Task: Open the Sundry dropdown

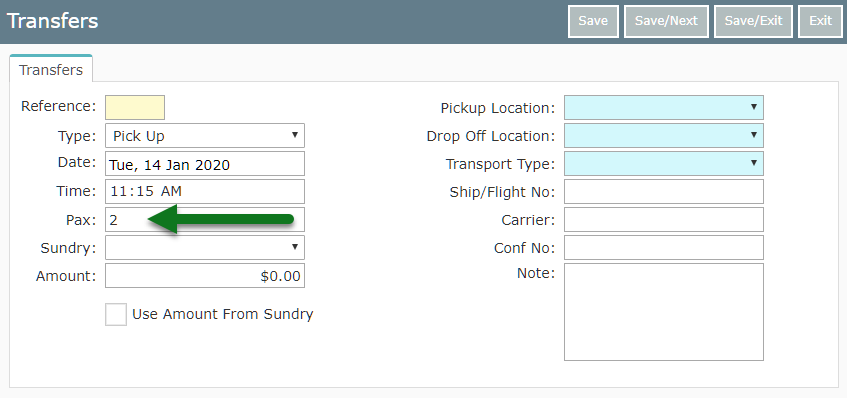Action: 205,247
